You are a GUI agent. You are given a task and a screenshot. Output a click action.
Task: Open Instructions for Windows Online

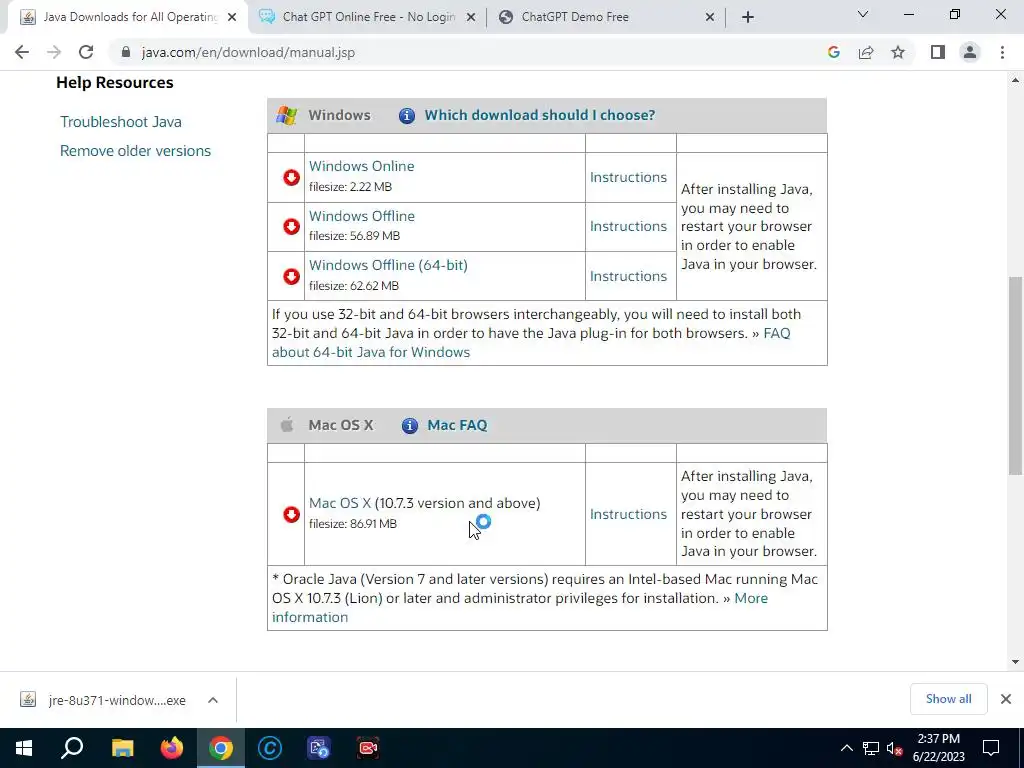tap(628, 178)
